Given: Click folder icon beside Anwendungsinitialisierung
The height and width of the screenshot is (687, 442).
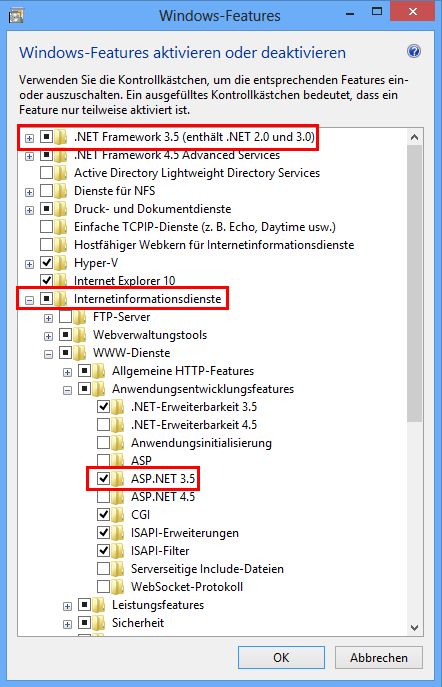Looking at the screenshot, I should point(117,443).
